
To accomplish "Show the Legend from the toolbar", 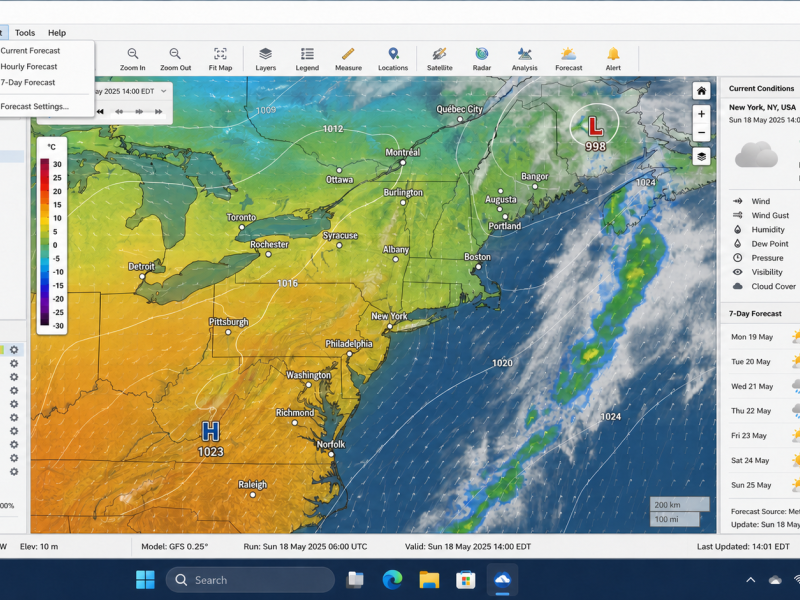I will tap(307, 59).
